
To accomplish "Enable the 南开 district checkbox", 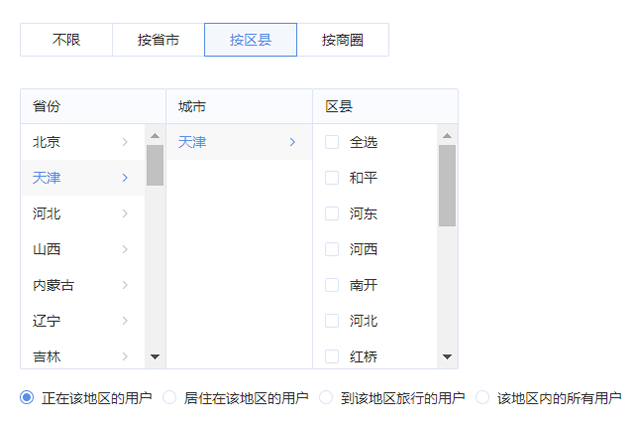I will tap(332, 285).
